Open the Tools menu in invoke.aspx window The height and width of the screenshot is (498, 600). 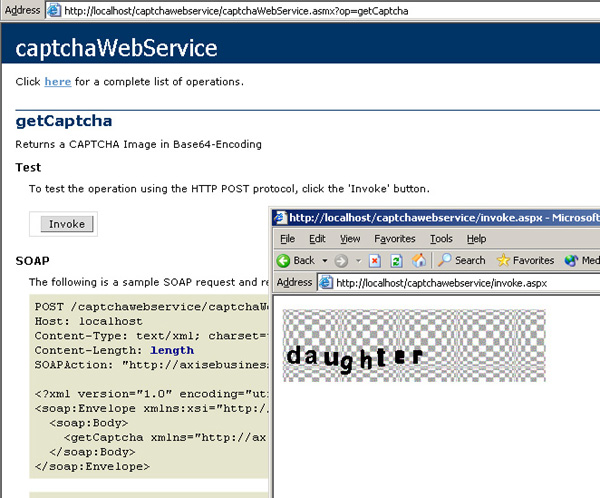click(441, 239)
